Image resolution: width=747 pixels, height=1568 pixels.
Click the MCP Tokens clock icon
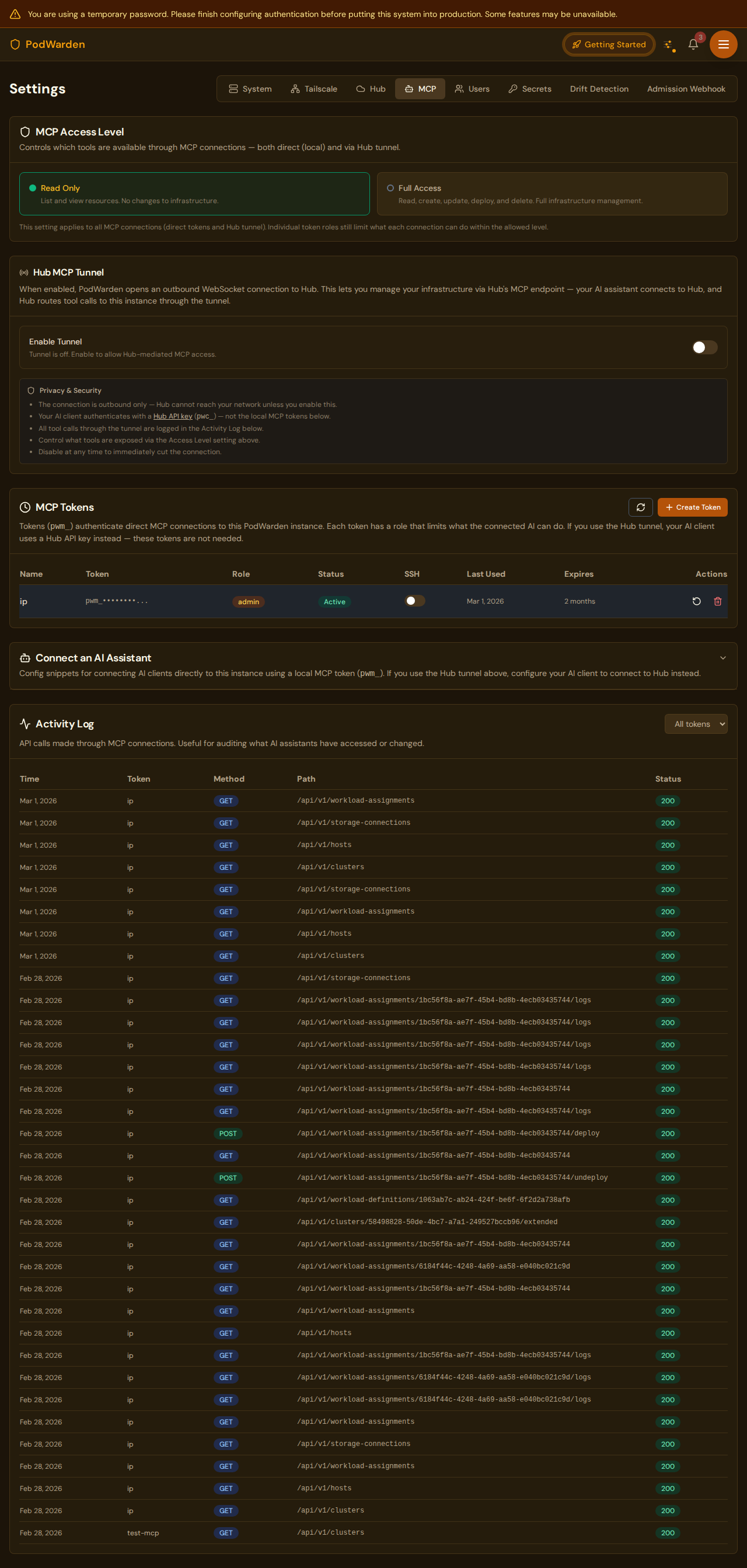click(25, 508)
